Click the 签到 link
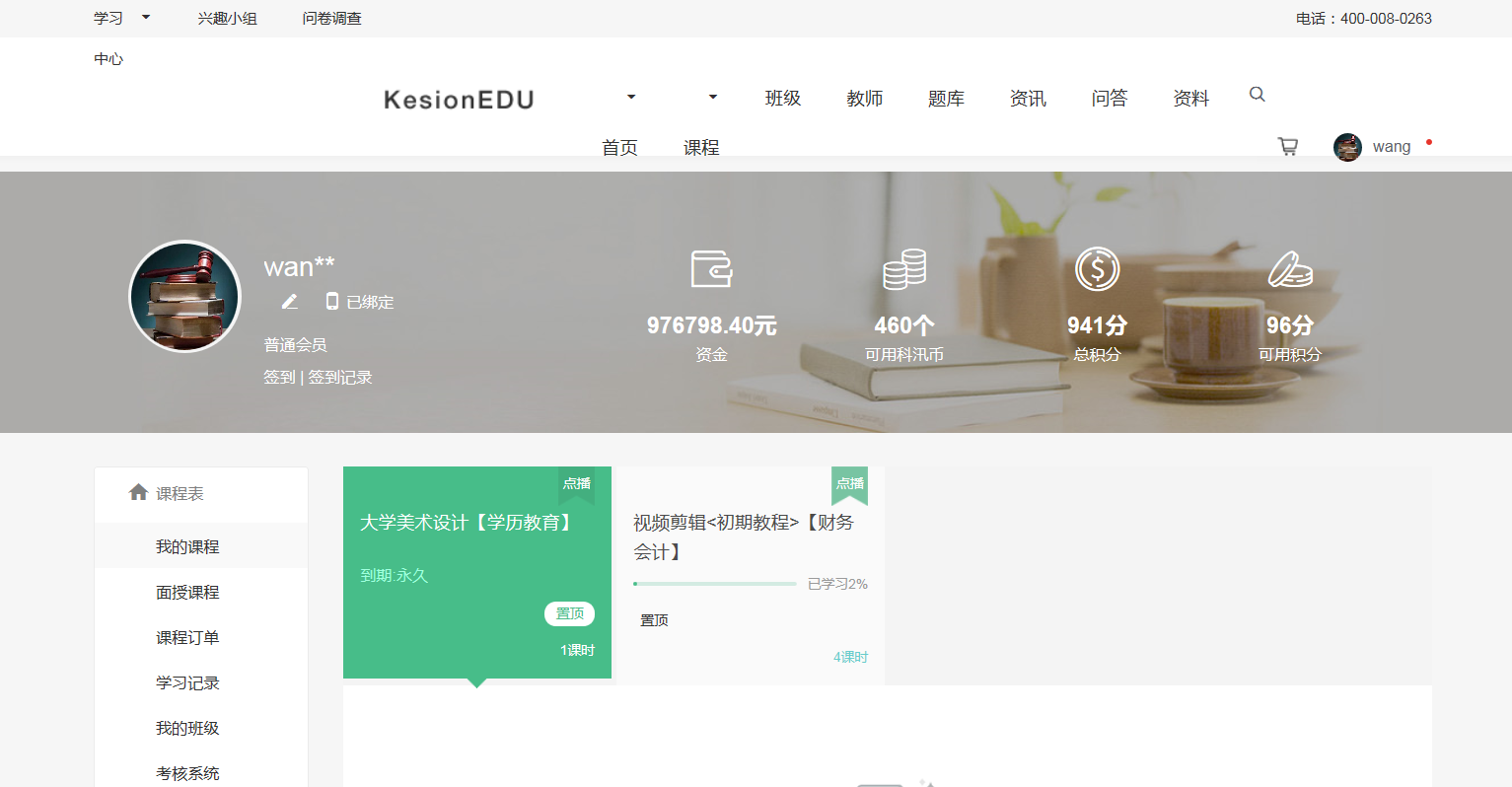This screenshot has height=787, width=1512. click(x=279, y=377)
